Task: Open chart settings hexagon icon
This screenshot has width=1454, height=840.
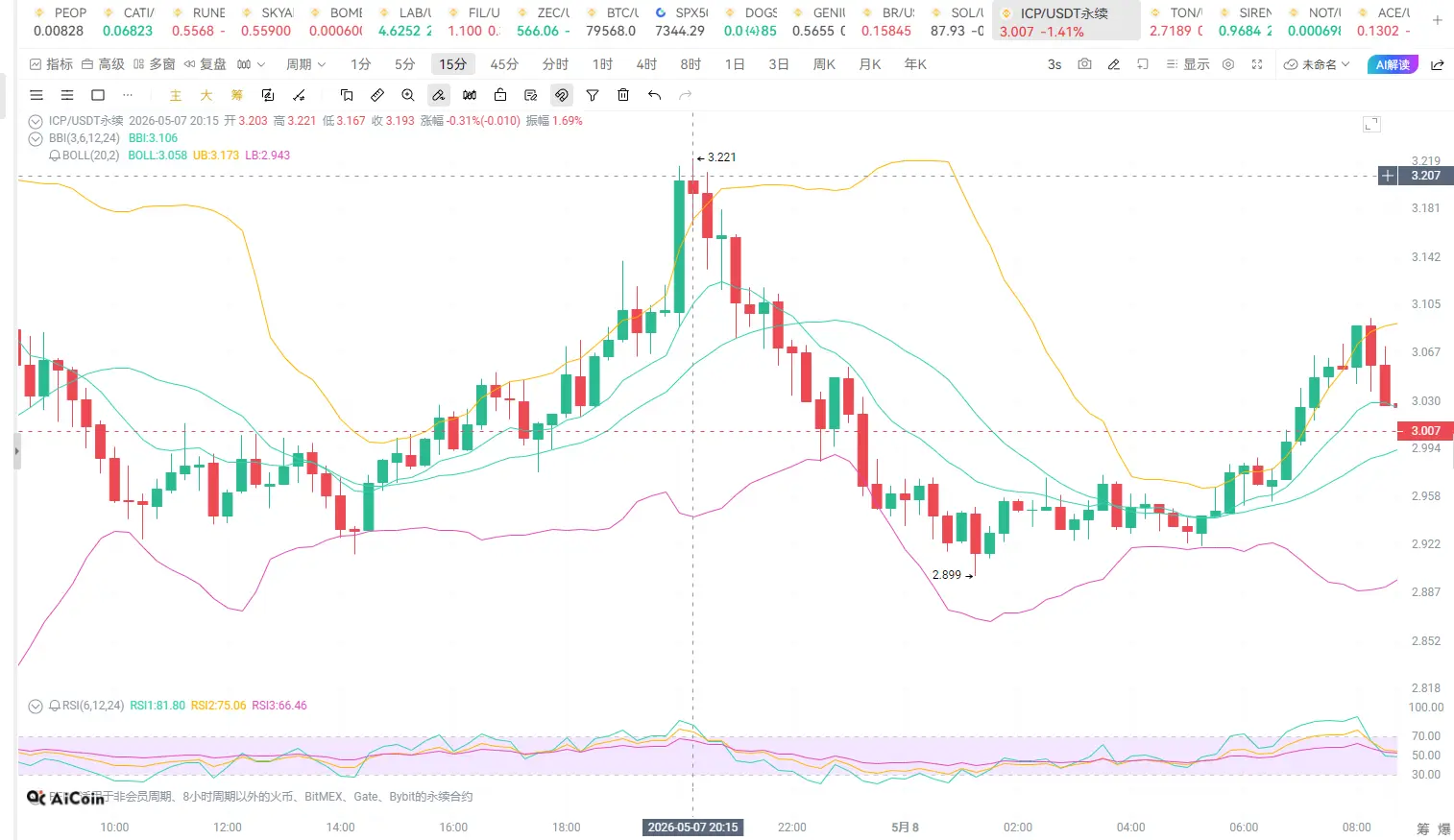Action: coord(1228,64)
